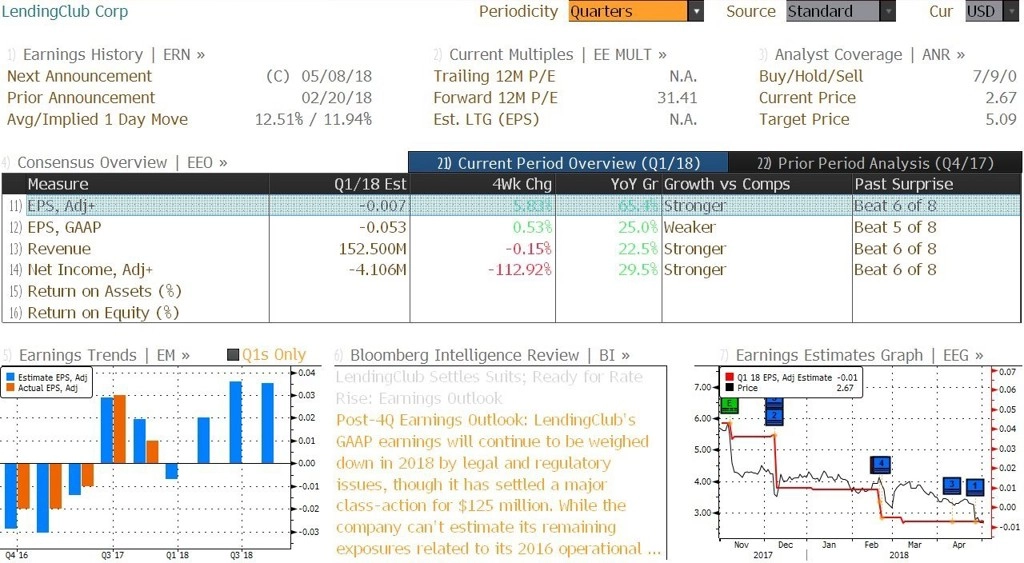
Task: Select Revenue measure row
Action: coord(511,249)
